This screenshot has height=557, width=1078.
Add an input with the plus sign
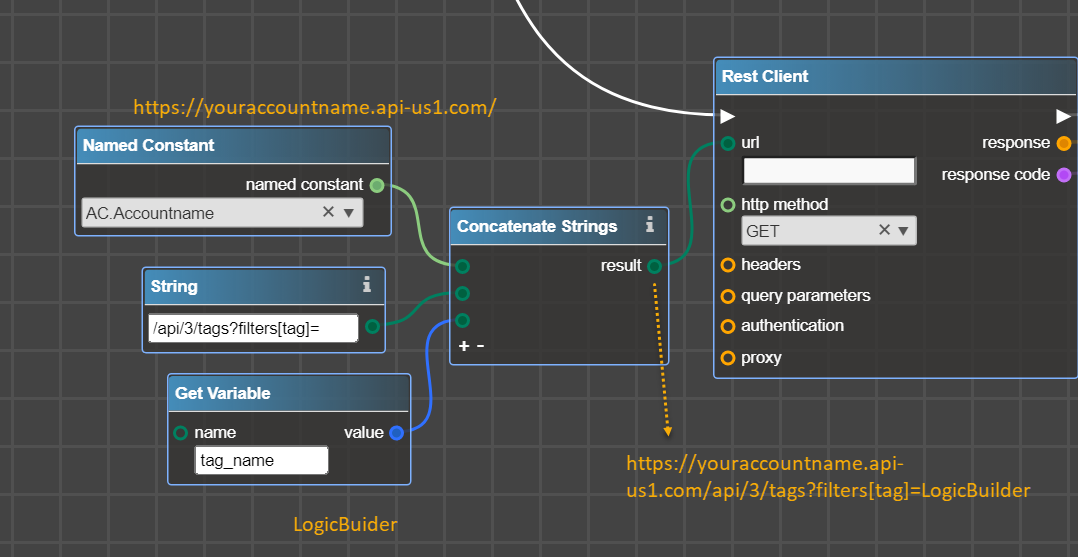tap(463, 346)
